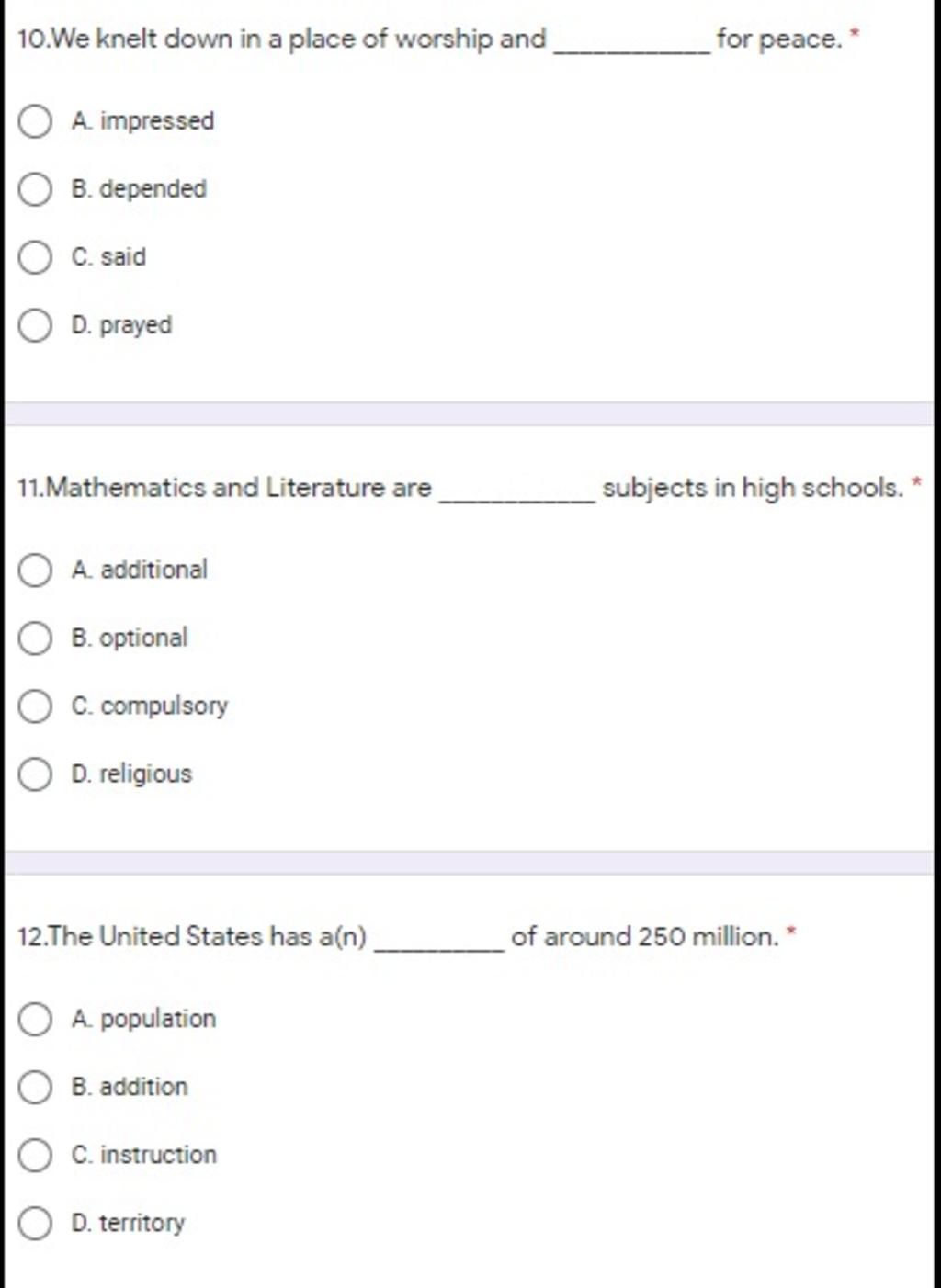
Task: Mark D. prayed as the answer
Action: 35,325
